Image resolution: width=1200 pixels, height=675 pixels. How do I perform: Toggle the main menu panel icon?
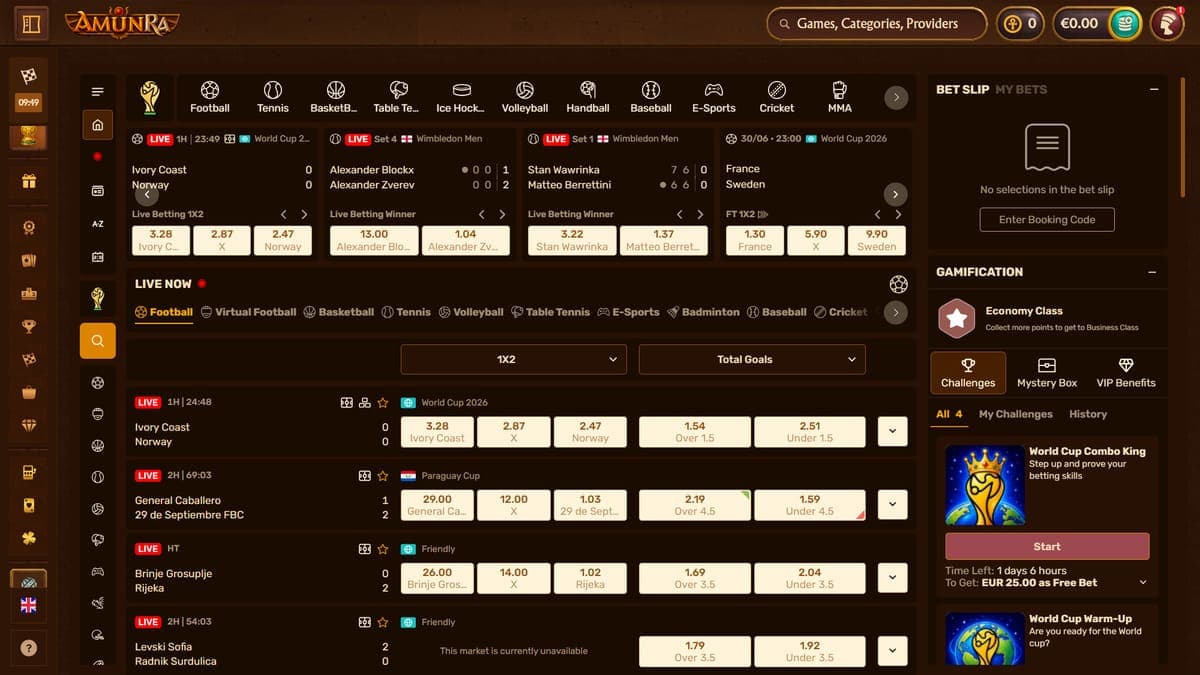point(31,23)
